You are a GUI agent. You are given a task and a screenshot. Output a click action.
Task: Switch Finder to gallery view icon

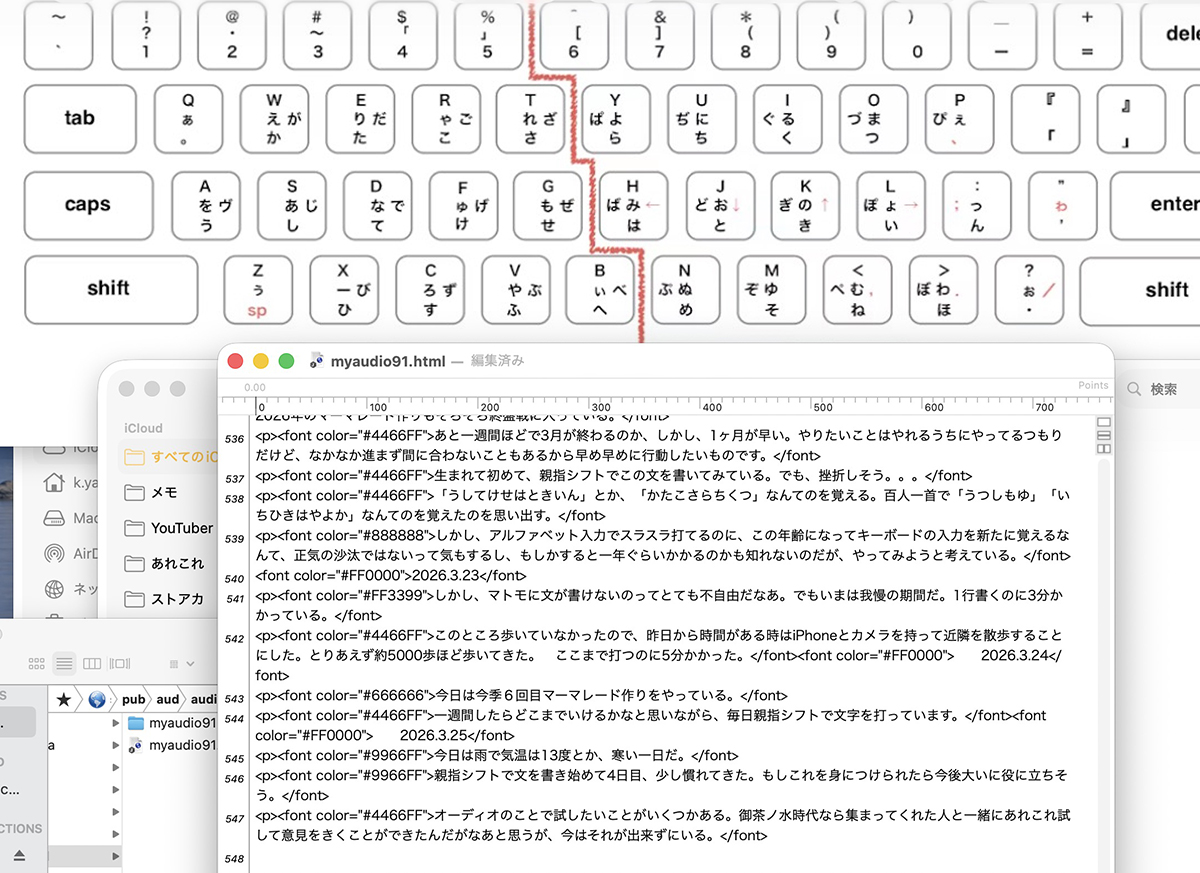120,663
